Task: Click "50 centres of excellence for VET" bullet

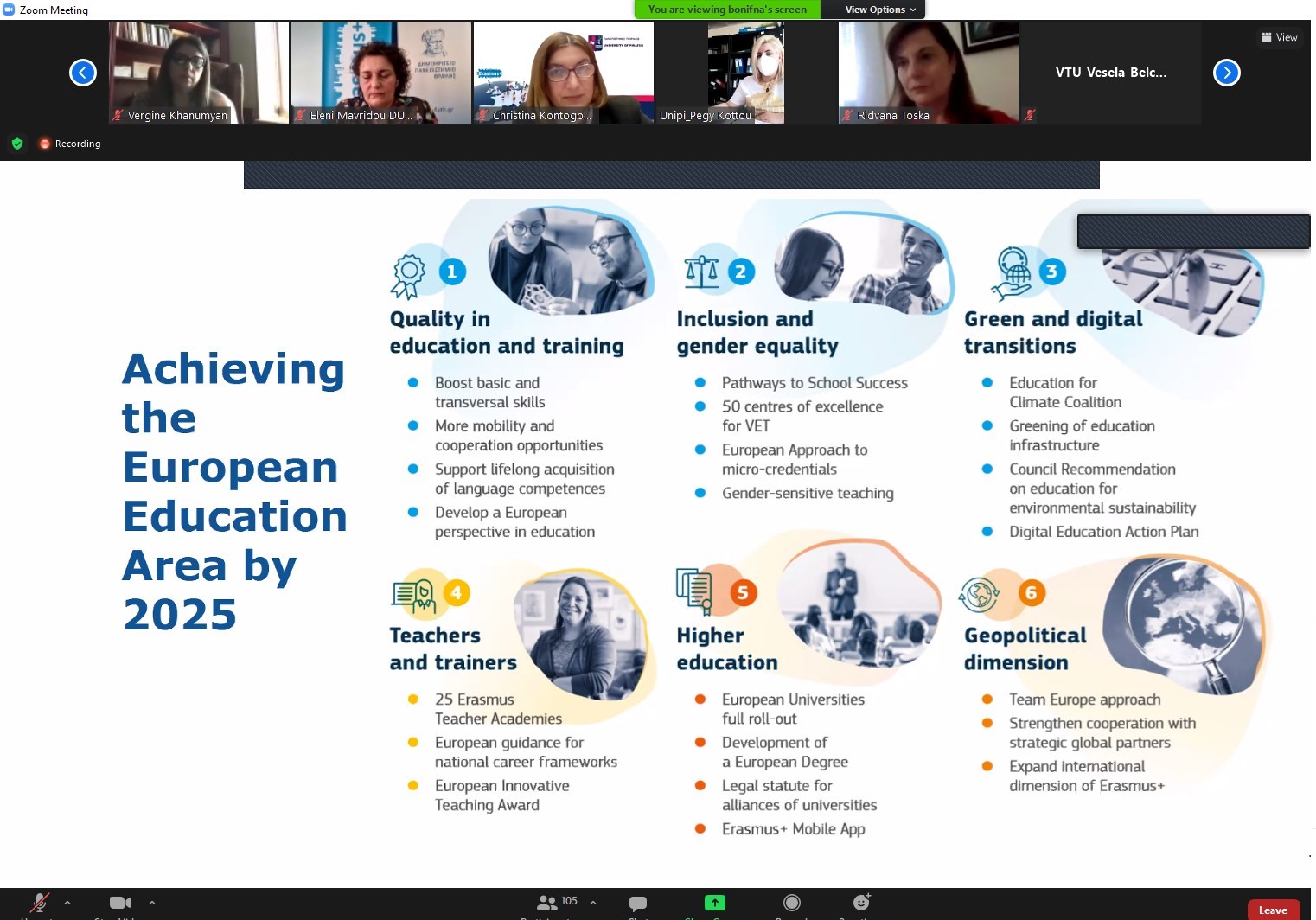Action: tap(802, 416)
